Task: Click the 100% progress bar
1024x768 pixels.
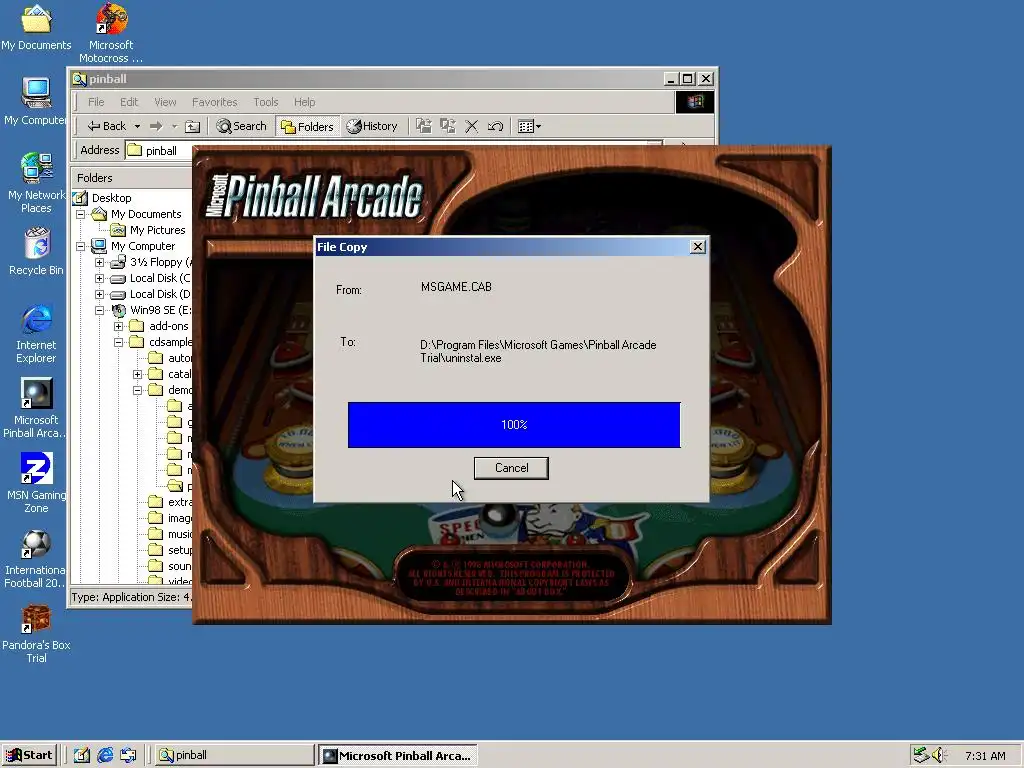Action: (x=514, y=425)
